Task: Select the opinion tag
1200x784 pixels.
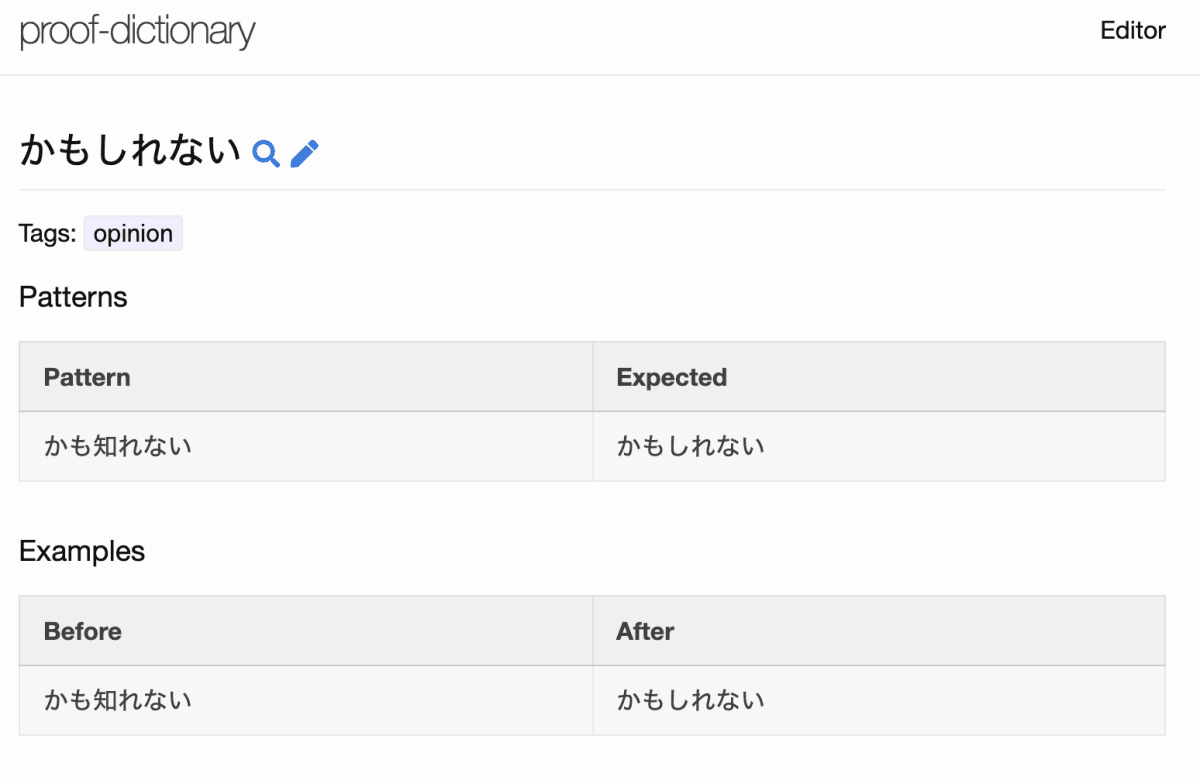Action: tap(133, 233)
